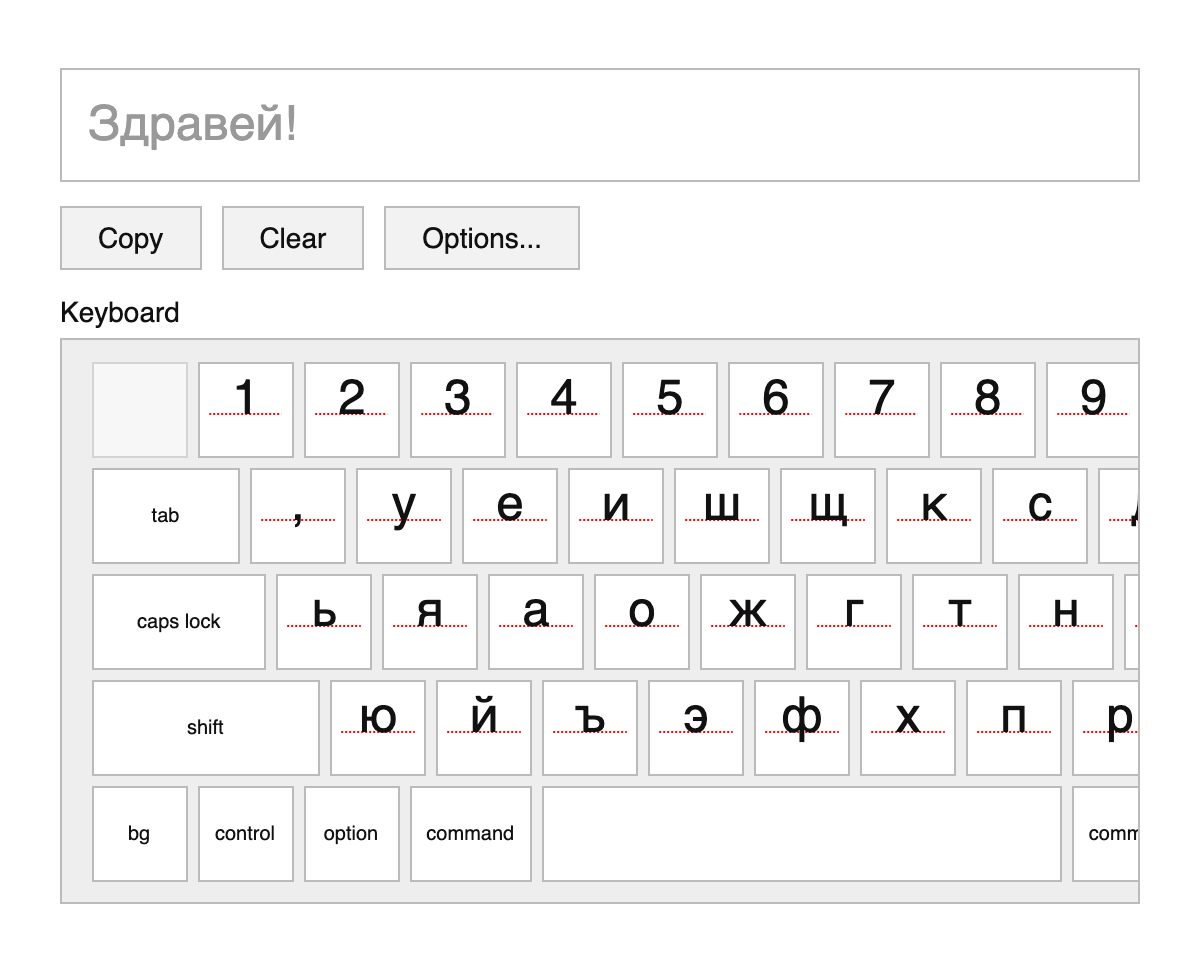
Task: Toggle the caps lock key
Action: [x=178, y=621]
